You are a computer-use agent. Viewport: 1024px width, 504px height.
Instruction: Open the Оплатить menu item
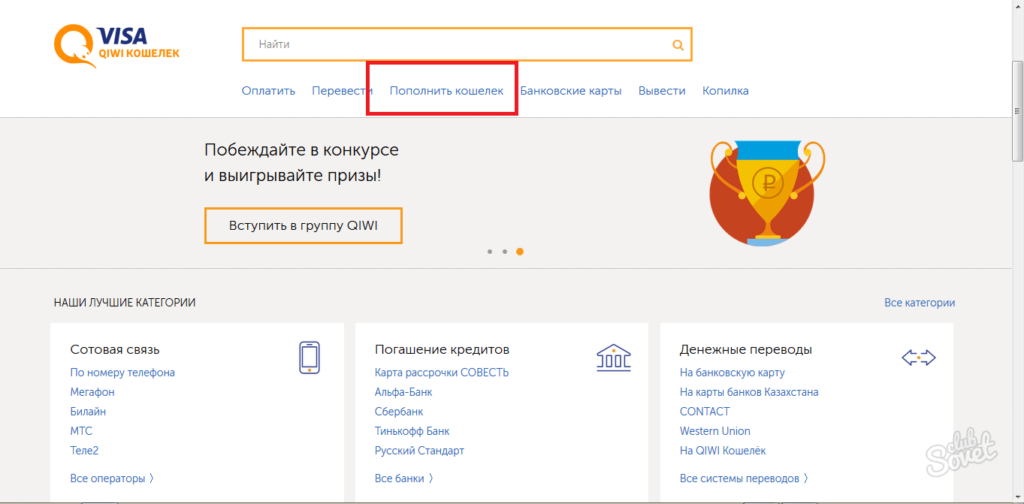coord(268,91)
